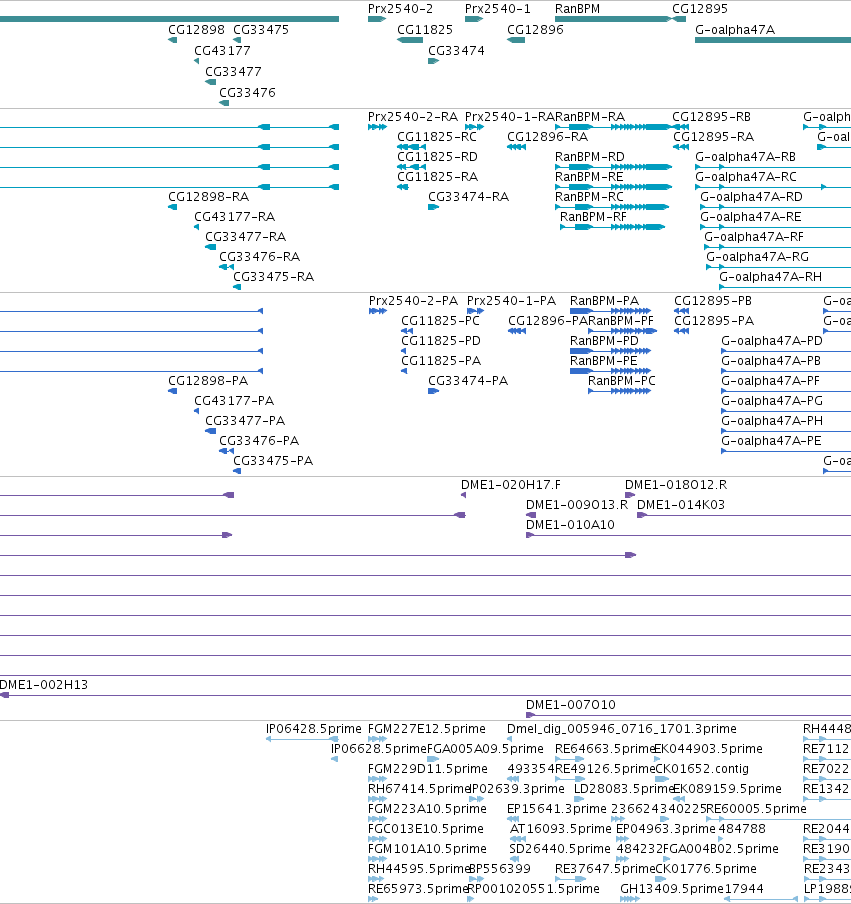
Task: Select the G-oalpha47A gene label
Action: click(735, 30)
